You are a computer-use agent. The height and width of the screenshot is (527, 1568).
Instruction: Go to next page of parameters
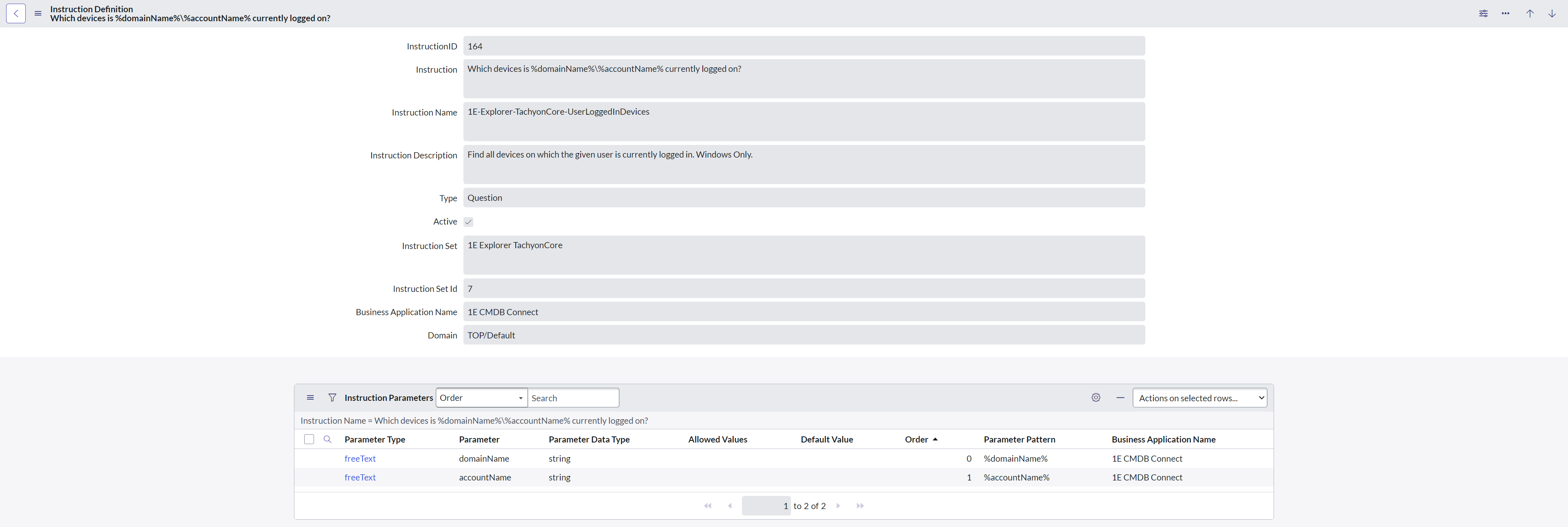(838, 506)
